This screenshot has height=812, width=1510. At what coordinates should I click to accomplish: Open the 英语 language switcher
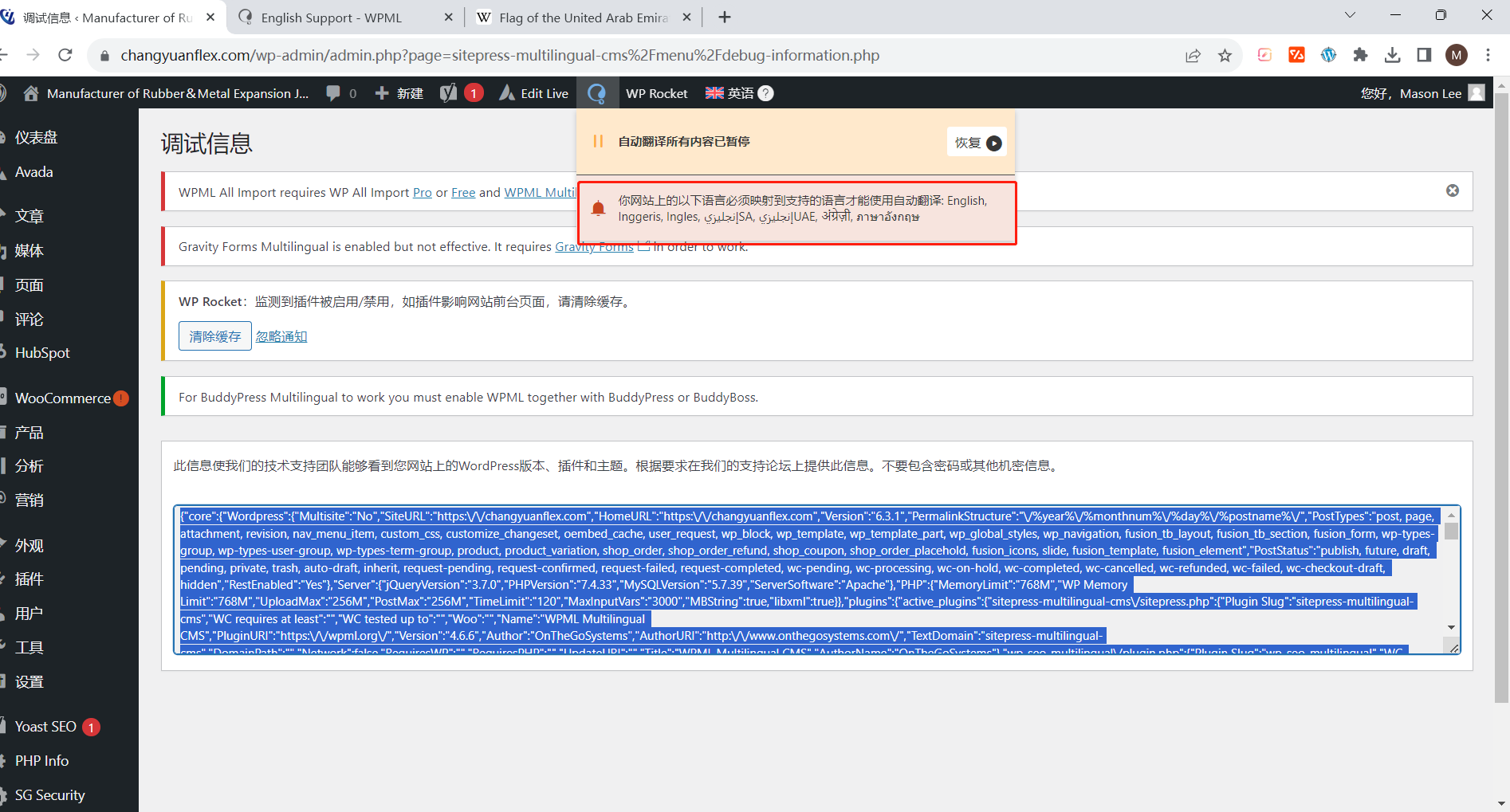[729, 93]
